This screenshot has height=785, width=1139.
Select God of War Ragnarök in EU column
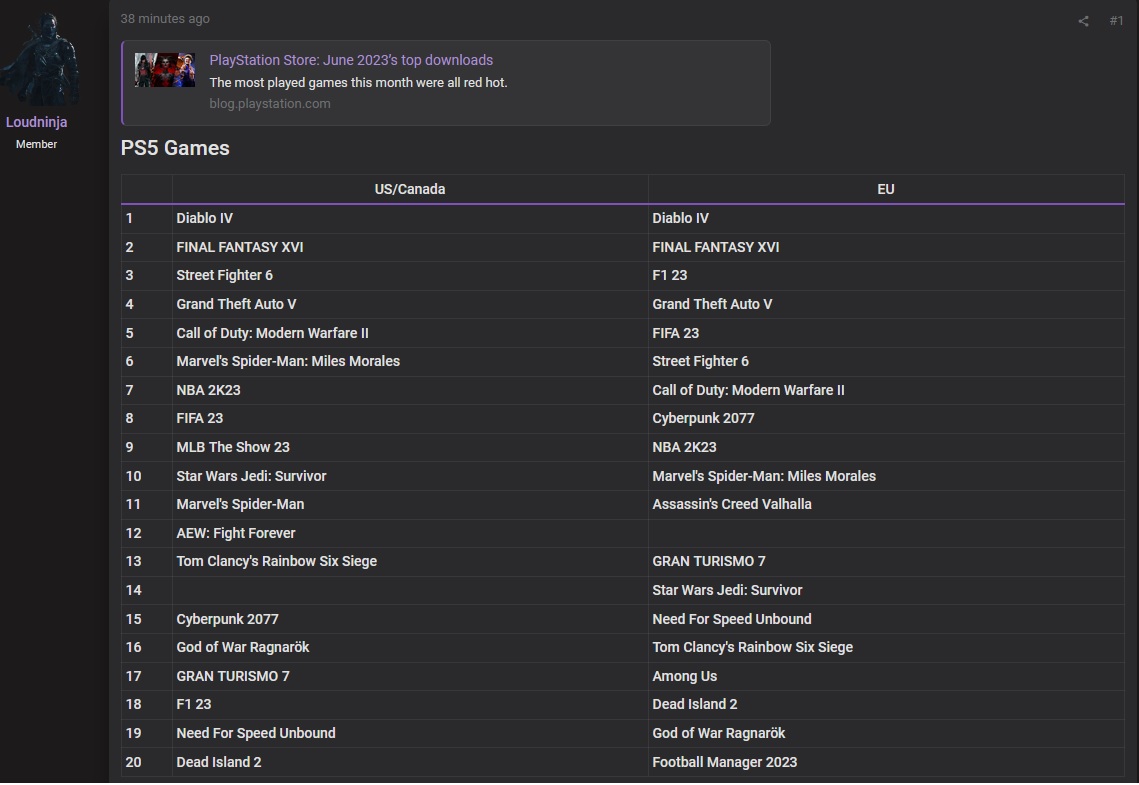[718, 734]
